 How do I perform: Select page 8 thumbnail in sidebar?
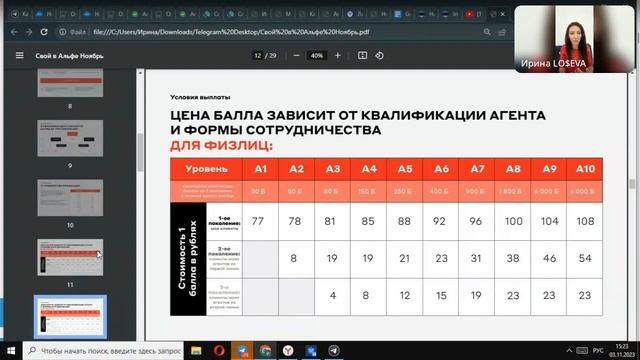pyautogui.click(x=70, y=83)
